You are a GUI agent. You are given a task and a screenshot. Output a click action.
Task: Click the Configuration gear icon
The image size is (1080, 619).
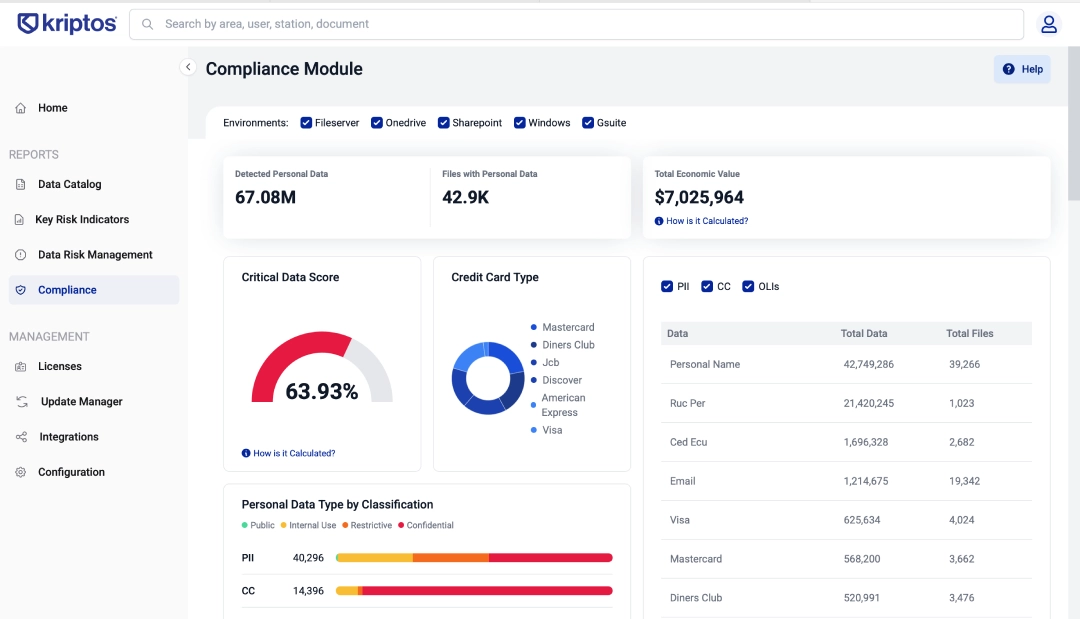[22, 471]
